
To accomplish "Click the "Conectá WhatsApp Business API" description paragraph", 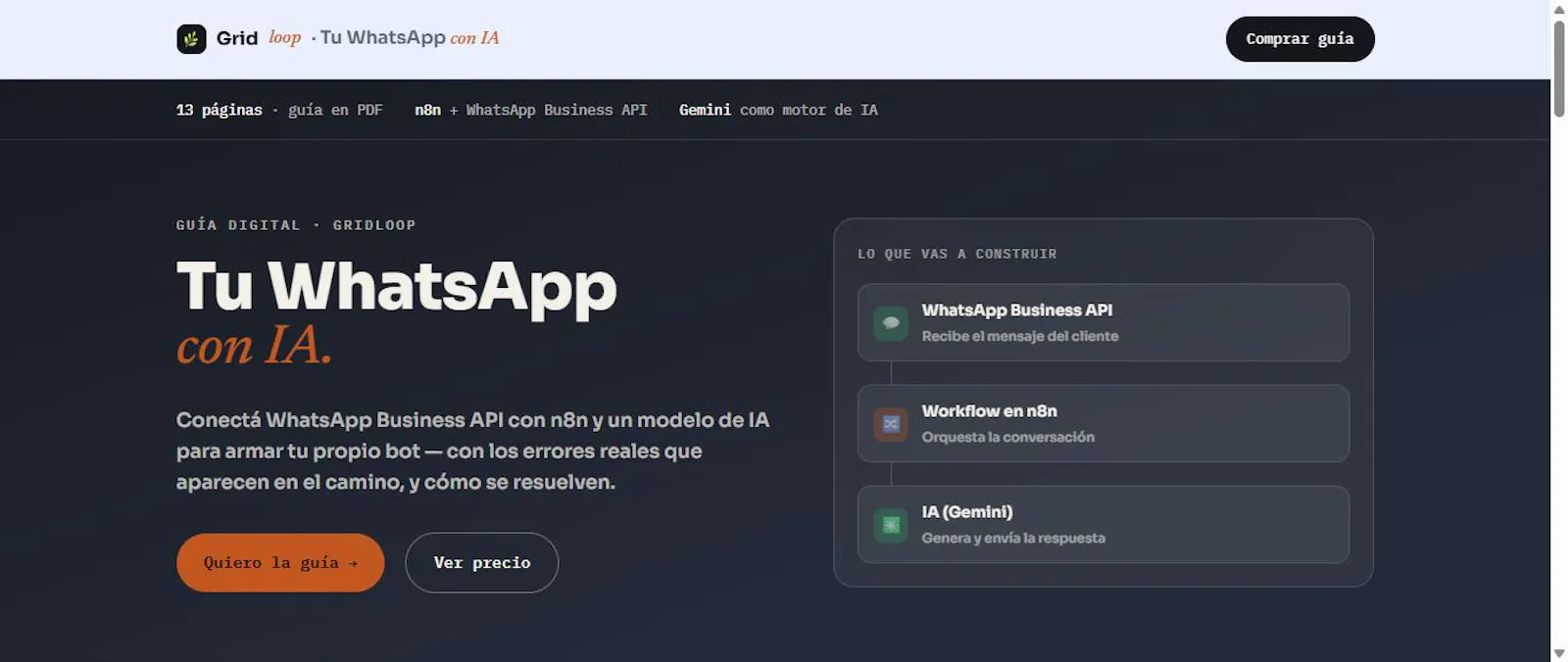I will (x=473, y=450).
